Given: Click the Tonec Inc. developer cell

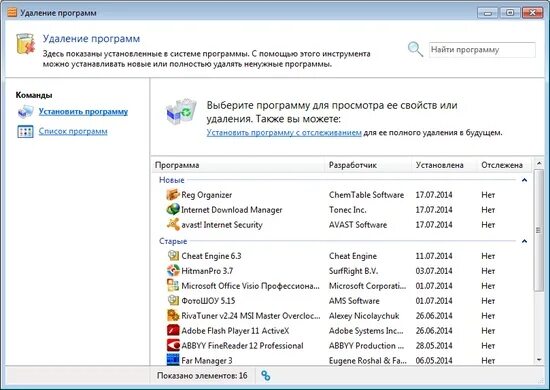Looking at the screenshot, I should 347,210.
